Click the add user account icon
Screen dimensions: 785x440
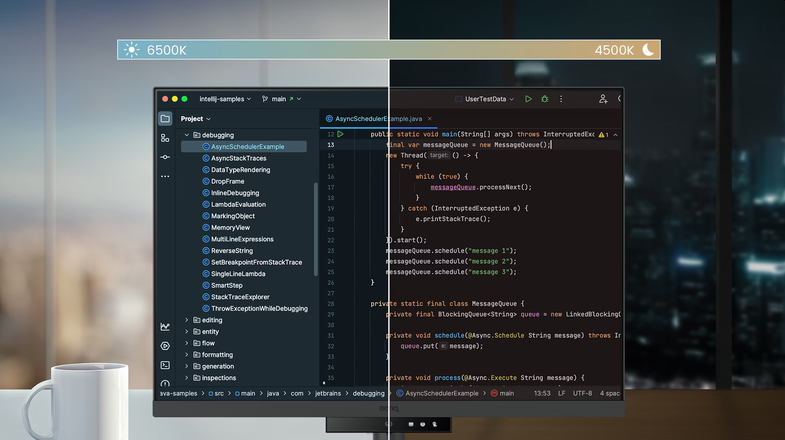point(603,99)
